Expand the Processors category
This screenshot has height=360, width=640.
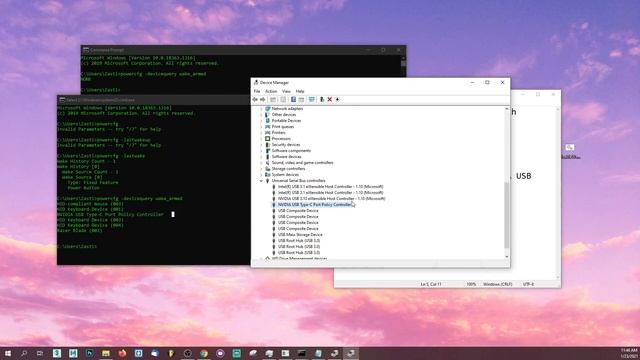pos(261,139)
